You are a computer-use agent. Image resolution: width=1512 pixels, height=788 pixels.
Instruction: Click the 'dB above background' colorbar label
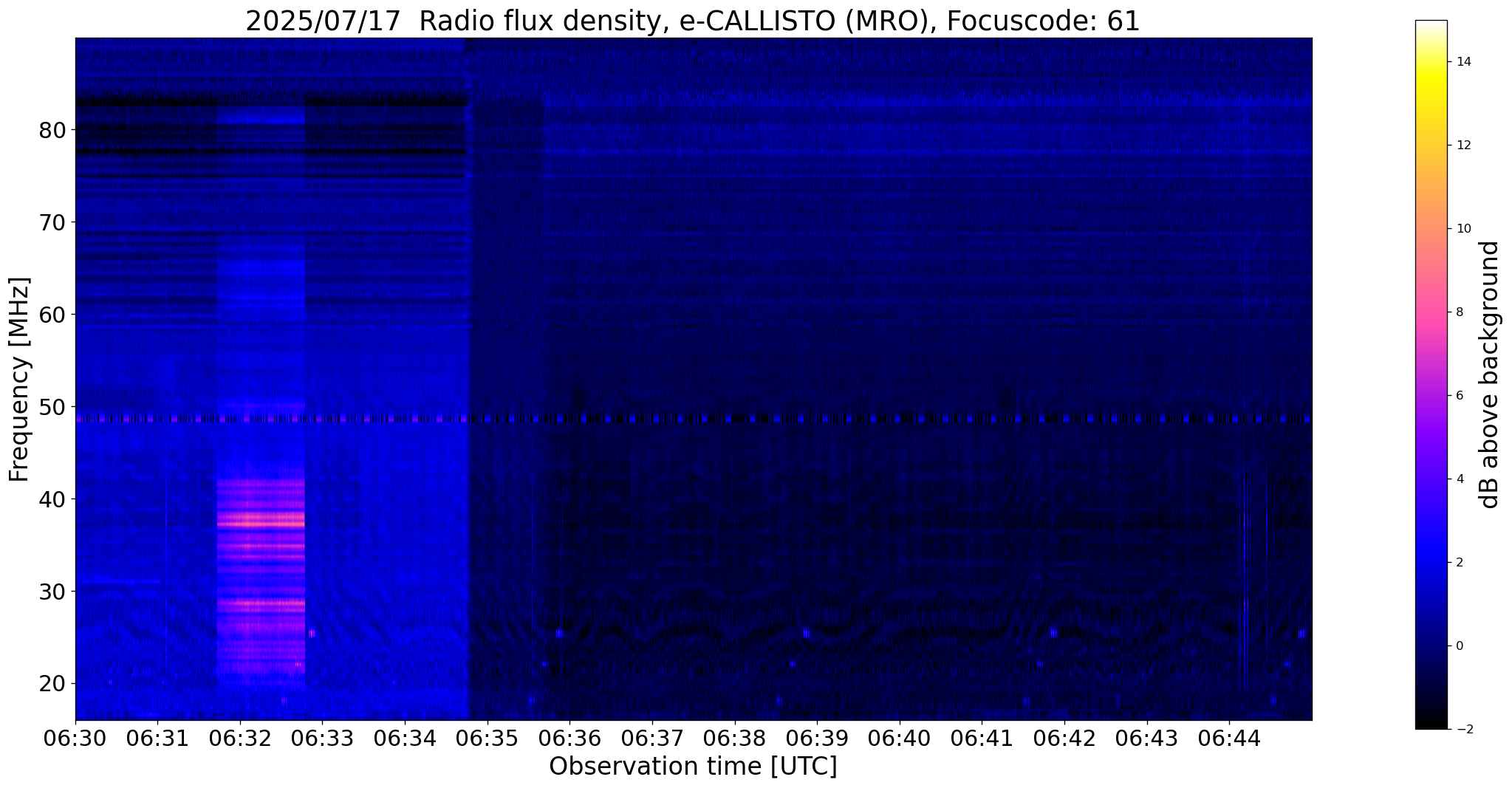point(1490,374)
